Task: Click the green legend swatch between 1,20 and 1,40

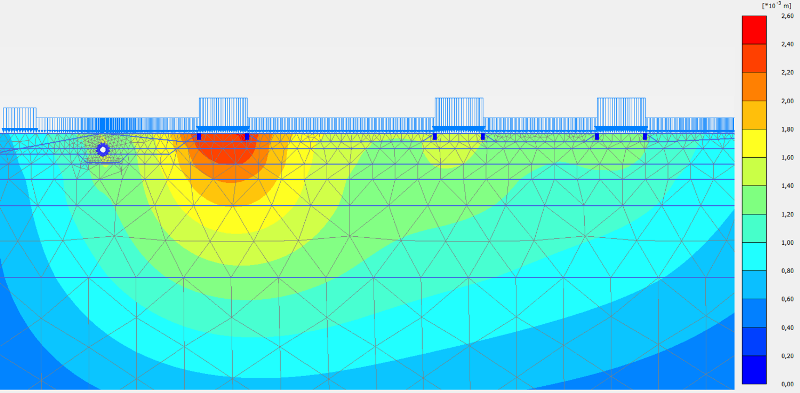Action: click(754, 200)
